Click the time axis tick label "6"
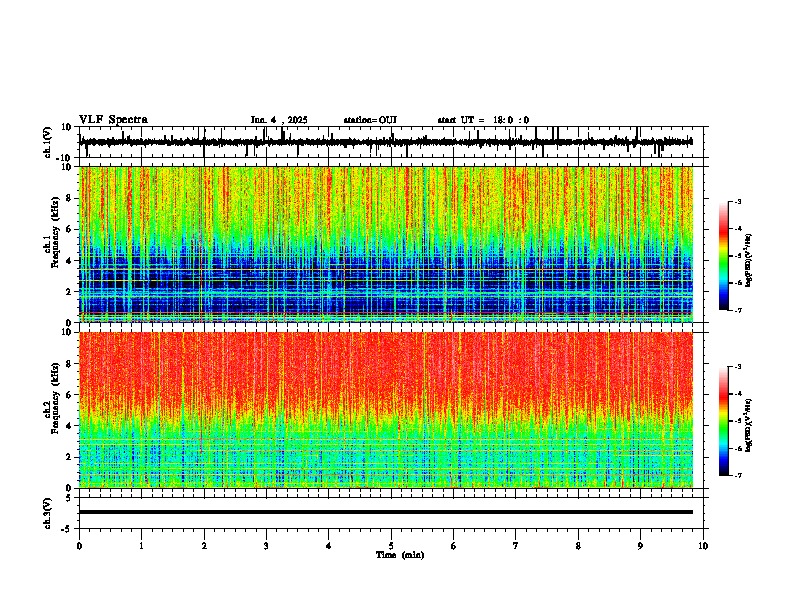The height and width of the screenshot is (612, 792). [x=454, y=546]
